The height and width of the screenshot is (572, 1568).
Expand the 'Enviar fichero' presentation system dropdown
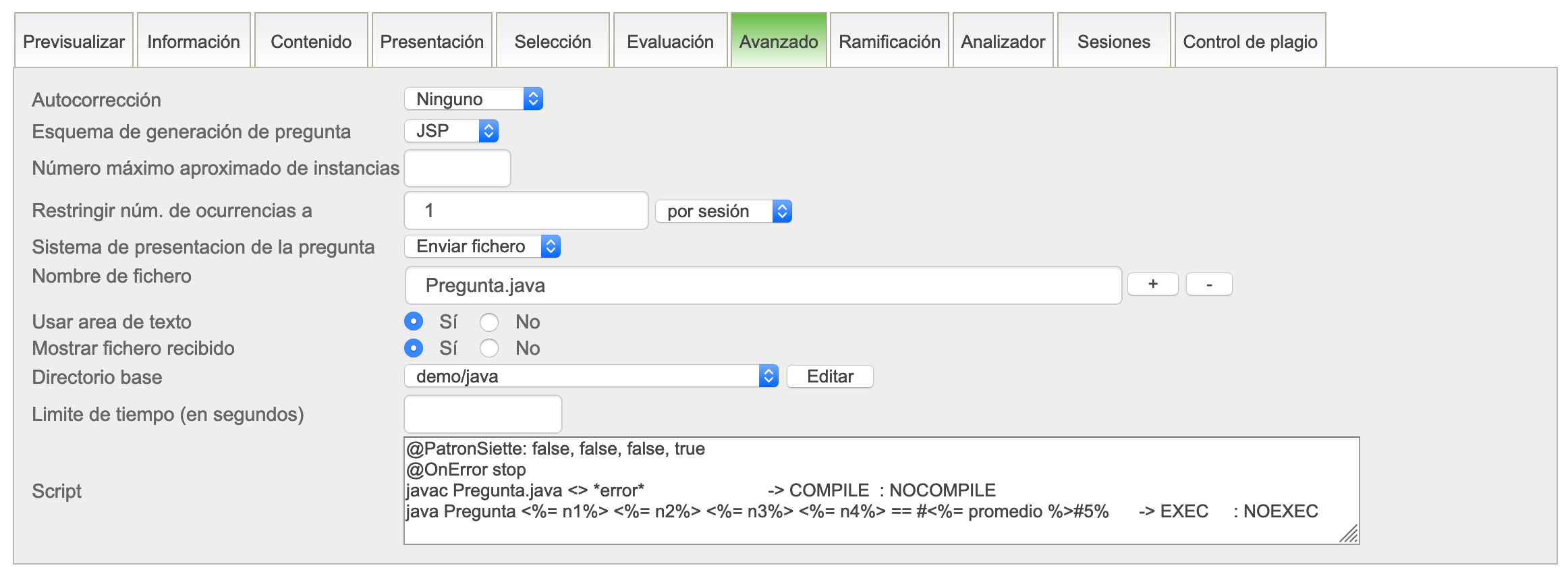(482, 246)
